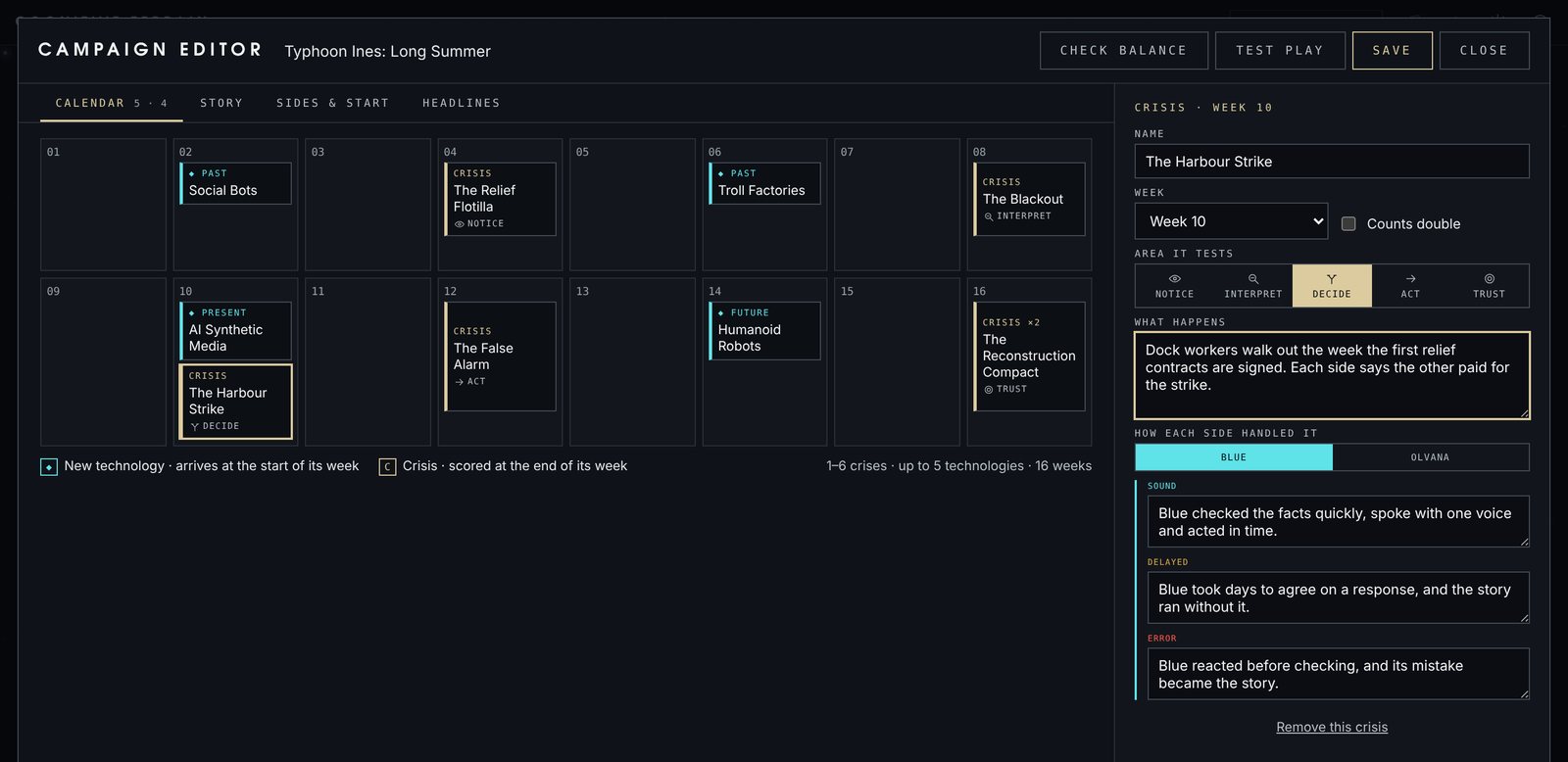Viewport: 1568px width, 762px height.
Task: Edit the Error outcome text
Action: coord(1338,674)
